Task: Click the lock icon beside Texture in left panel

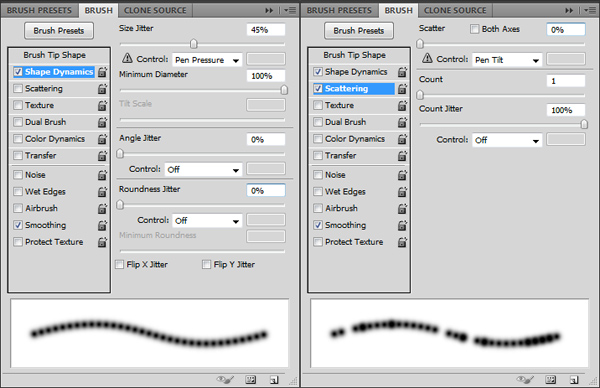Action: pos(103,105)
